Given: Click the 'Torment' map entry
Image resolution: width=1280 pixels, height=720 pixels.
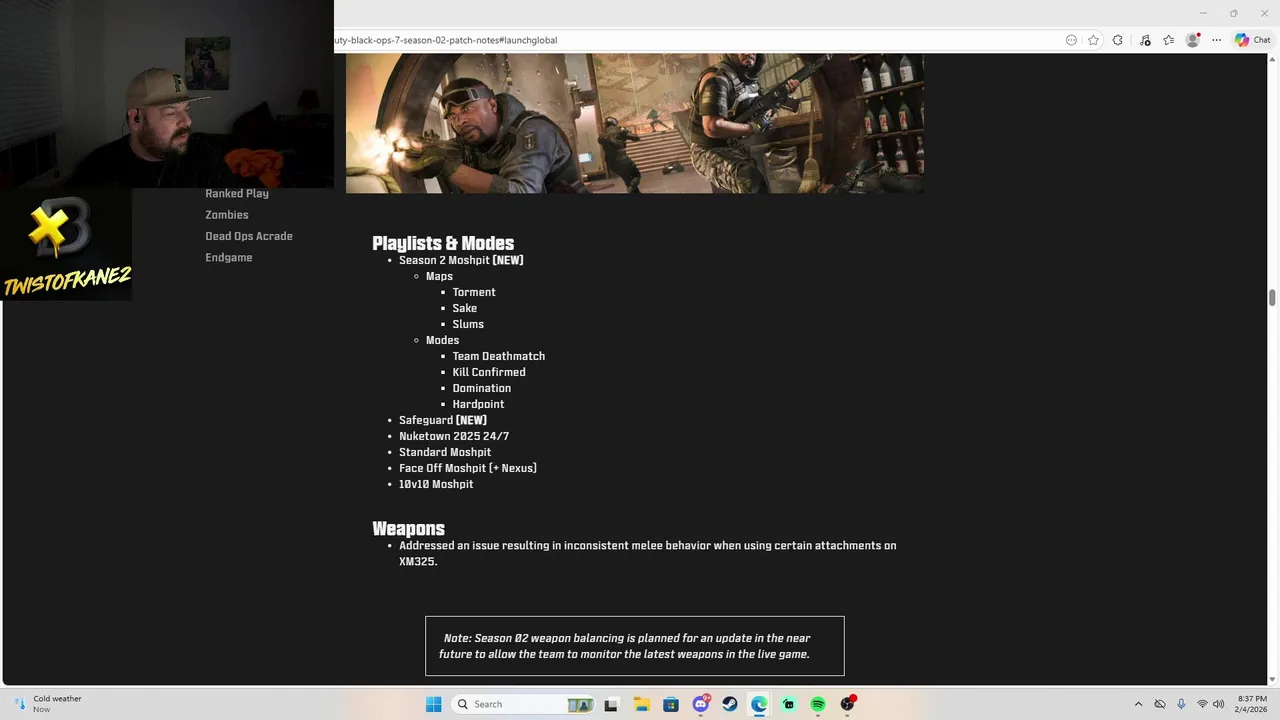Looking at the screenshot, I should pos(474,292).
